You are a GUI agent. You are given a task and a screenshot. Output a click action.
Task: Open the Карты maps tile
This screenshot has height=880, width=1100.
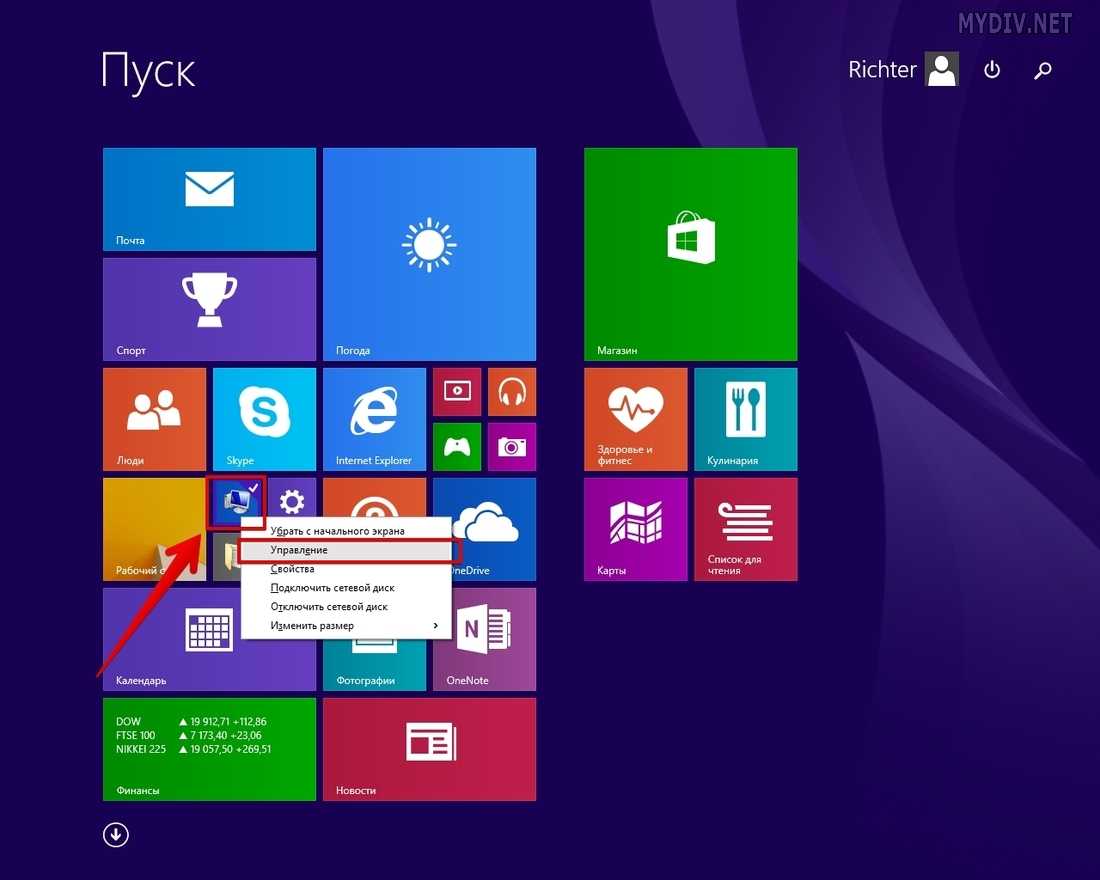tap(636, 528)
